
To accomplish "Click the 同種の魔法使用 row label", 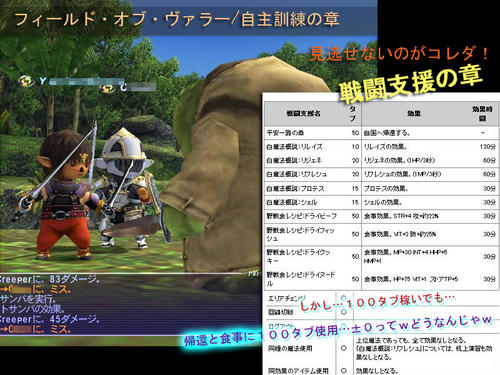I will pos(290,349).
